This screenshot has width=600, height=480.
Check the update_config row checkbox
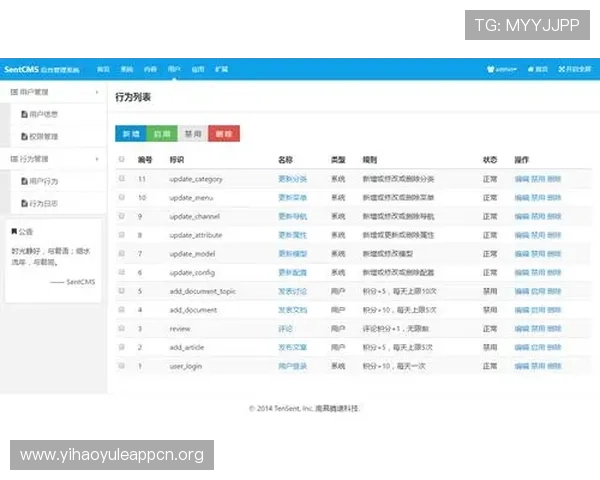pyautogui.click(x=121, y=272)
